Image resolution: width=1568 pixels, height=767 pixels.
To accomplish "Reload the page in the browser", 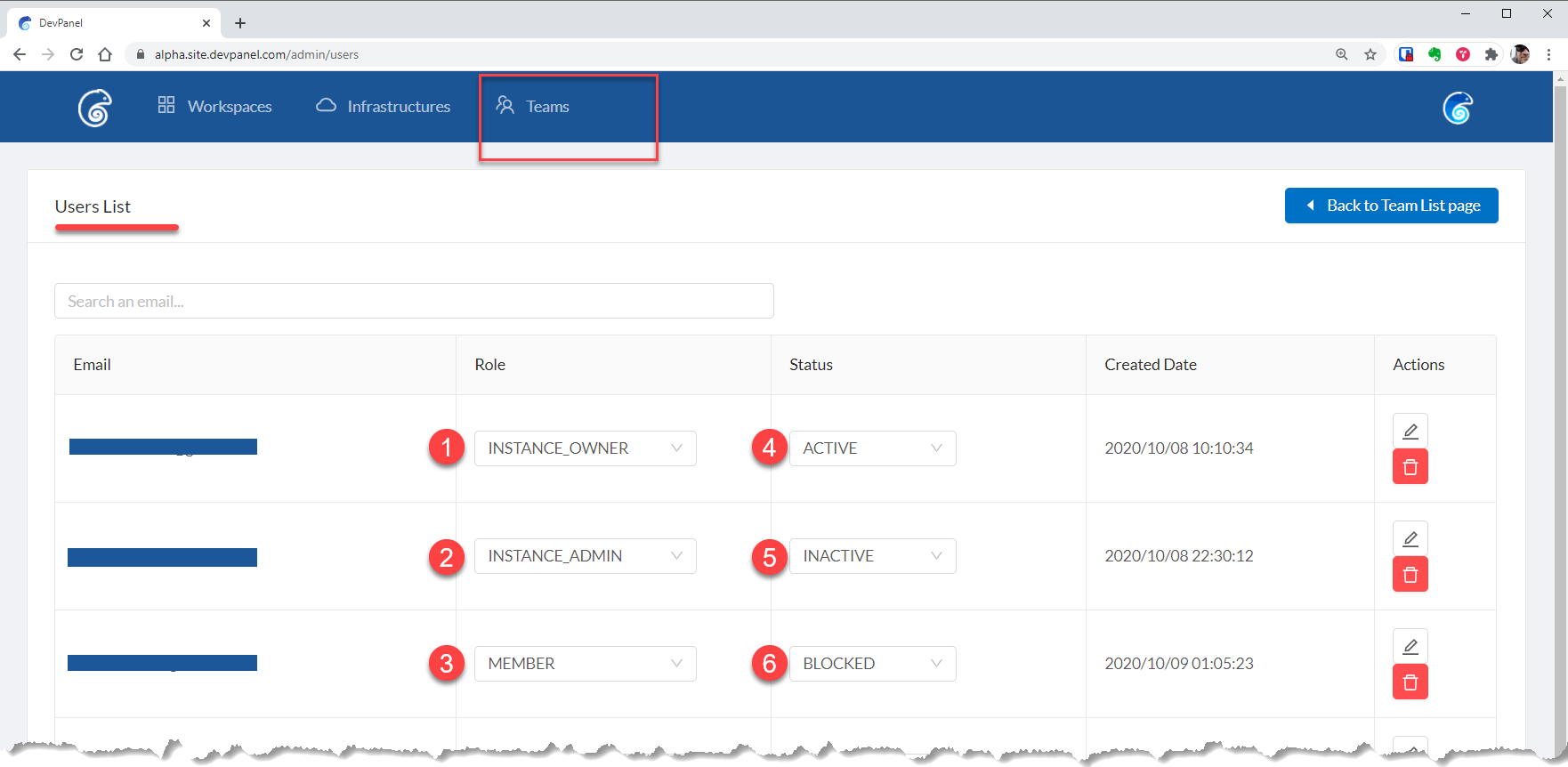I will [x=77, y=54].
